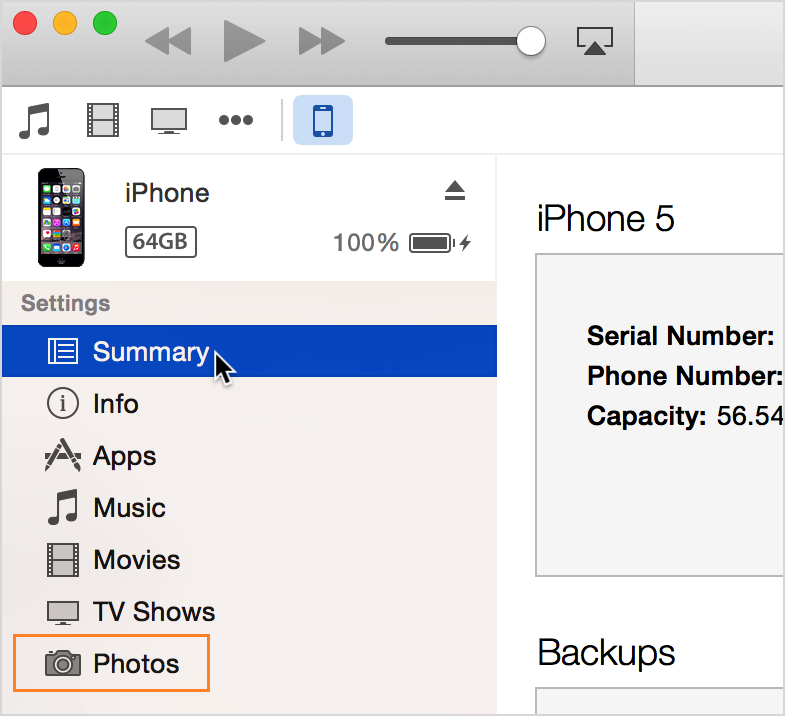Screen dimensions: 786x716
Task: Click the 64GB capacity badge
Action: [x=160, y=242]
